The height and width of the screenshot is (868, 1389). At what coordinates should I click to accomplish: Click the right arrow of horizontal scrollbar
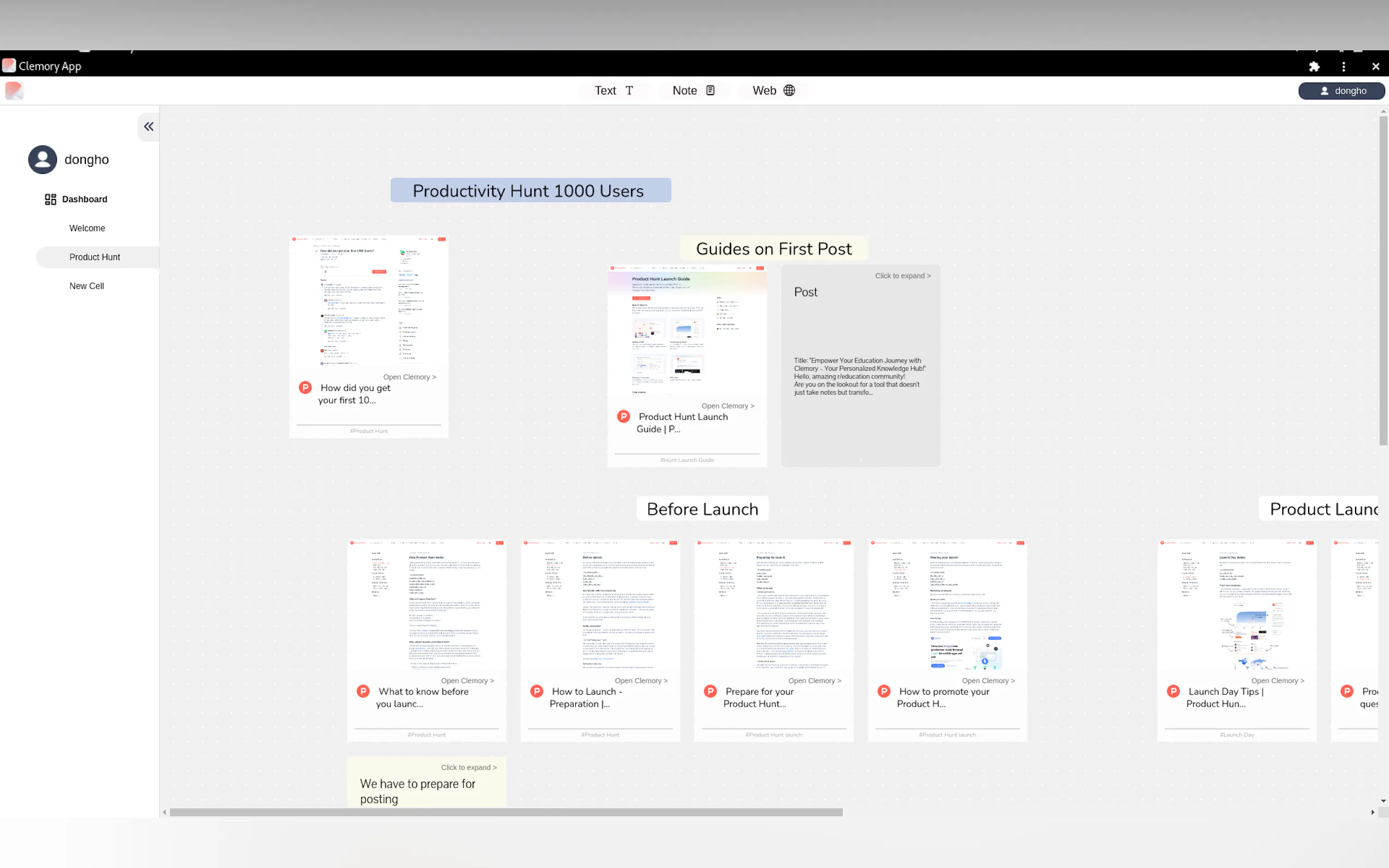click(1373, 812)
